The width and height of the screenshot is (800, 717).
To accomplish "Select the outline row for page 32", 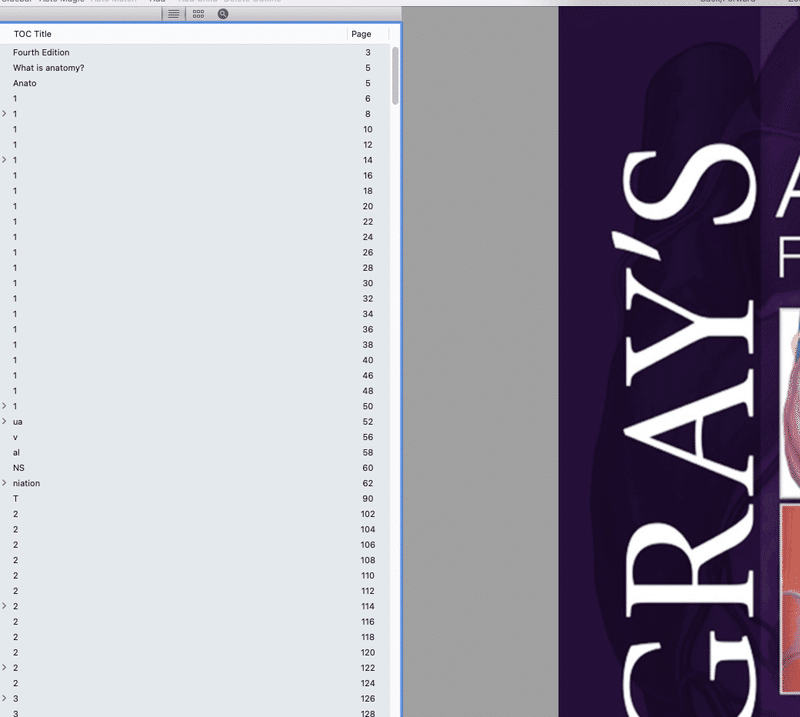I will (x=195, y=299).
